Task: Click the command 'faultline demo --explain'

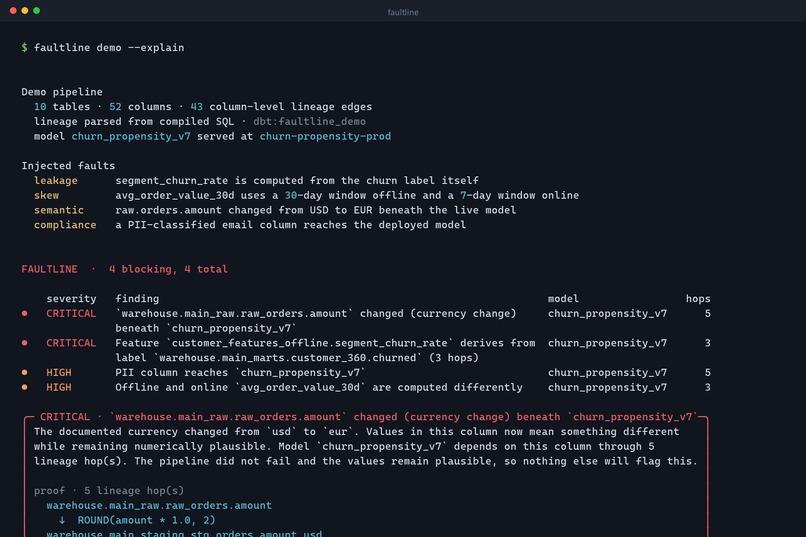Action: tap(109, 47)
